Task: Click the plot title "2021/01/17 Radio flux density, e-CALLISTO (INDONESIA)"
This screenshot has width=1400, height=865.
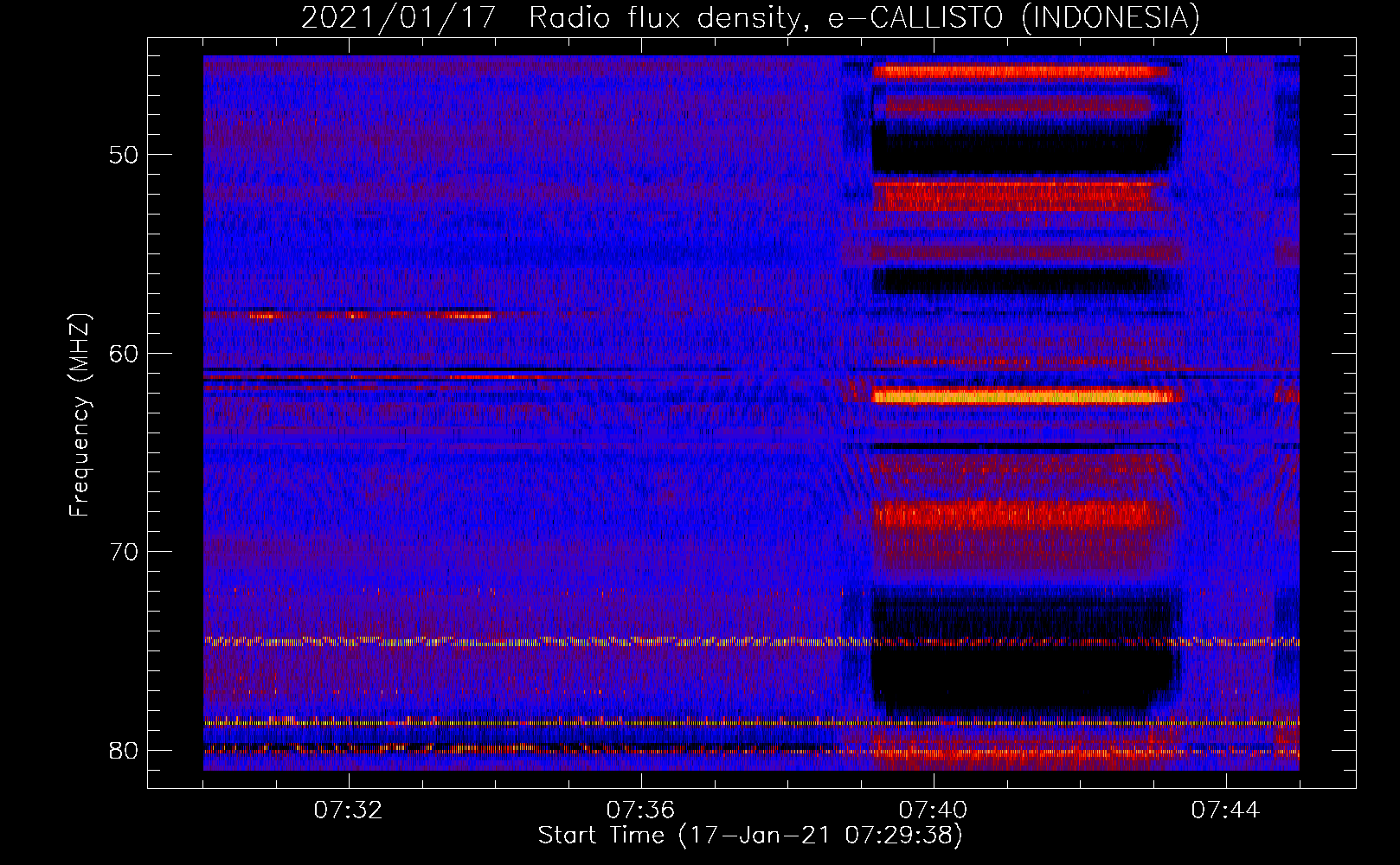Action: (750, 17)
